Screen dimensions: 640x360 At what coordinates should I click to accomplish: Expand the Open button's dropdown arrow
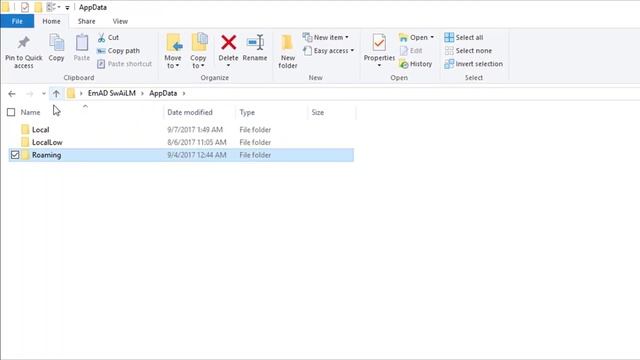(x=432, y=37)
